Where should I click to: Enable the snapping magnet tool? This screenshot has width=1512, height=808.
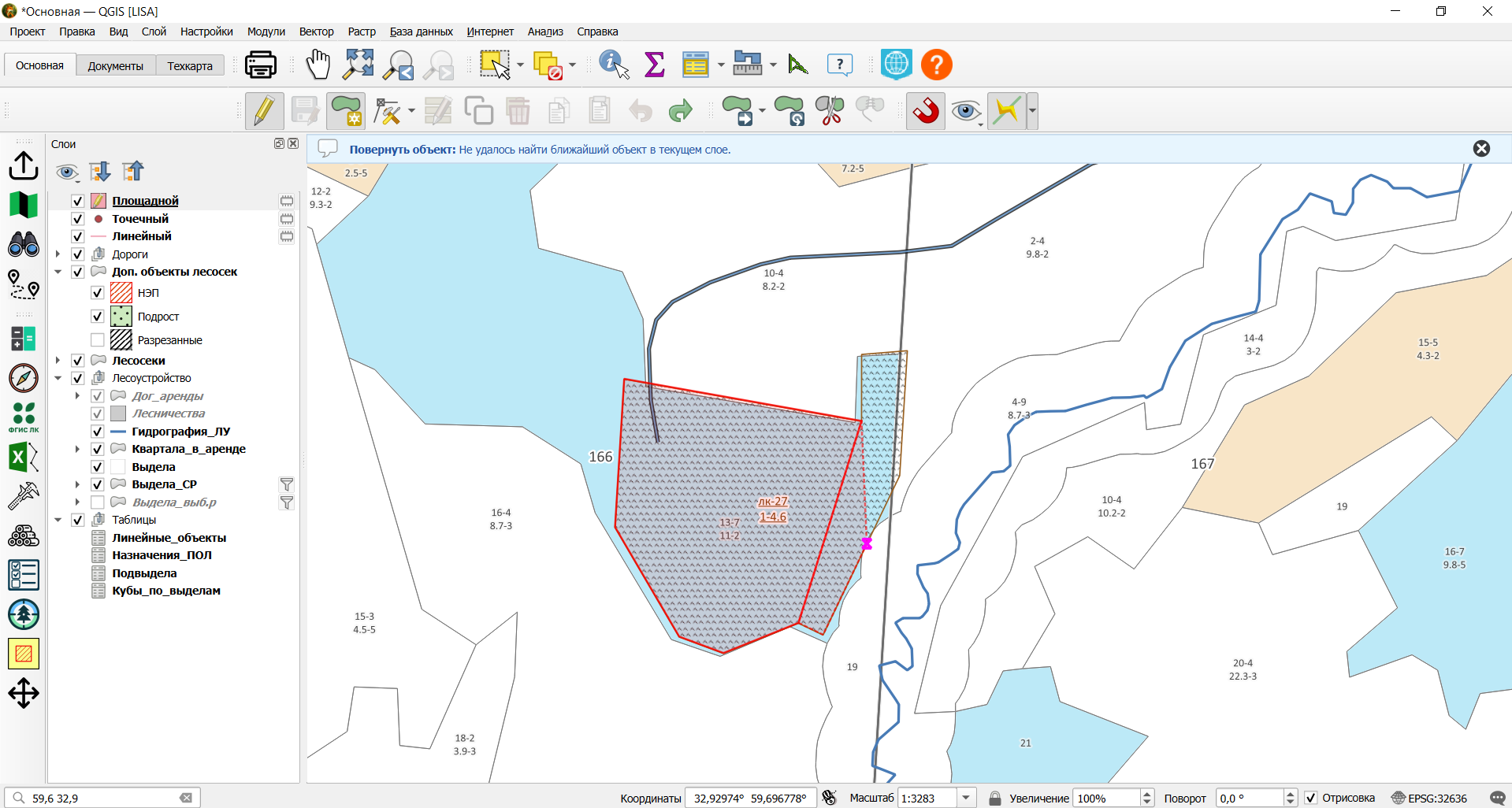[926, 111]
